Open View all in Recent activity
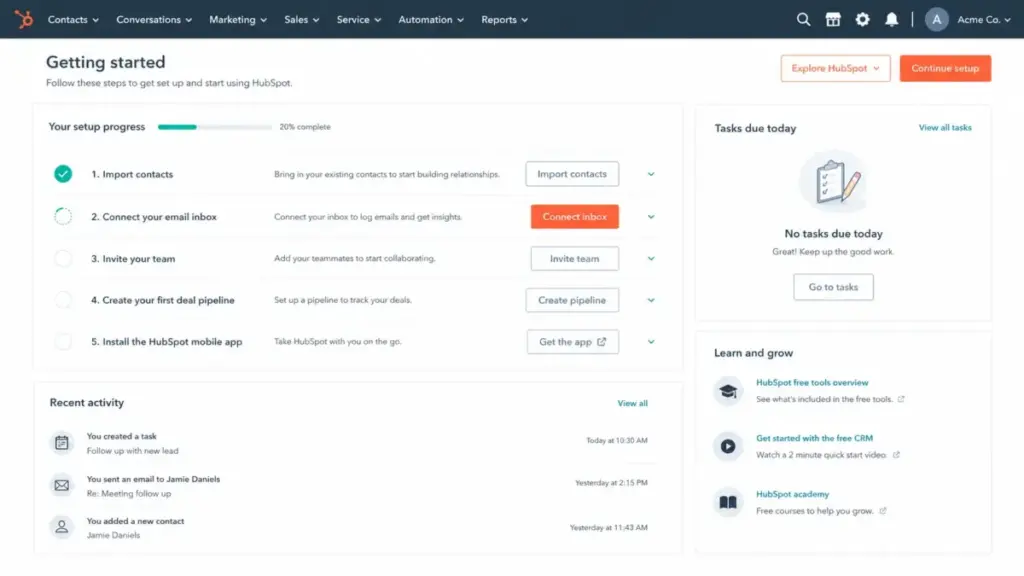Screen dimensions: 1024x576 (633, 404)
